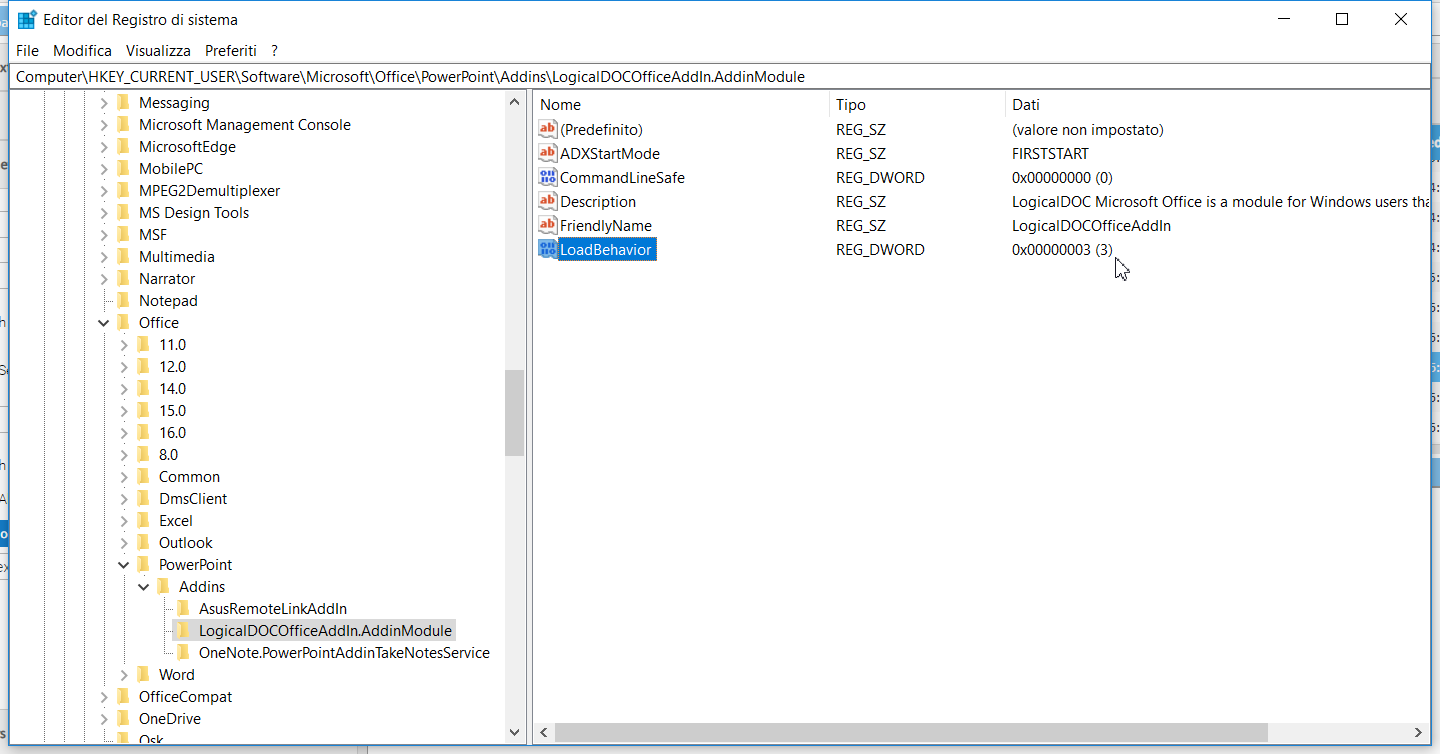
Task: Click the Narrator folder icon
Action: pyautogui.click(x=124, y=278)
